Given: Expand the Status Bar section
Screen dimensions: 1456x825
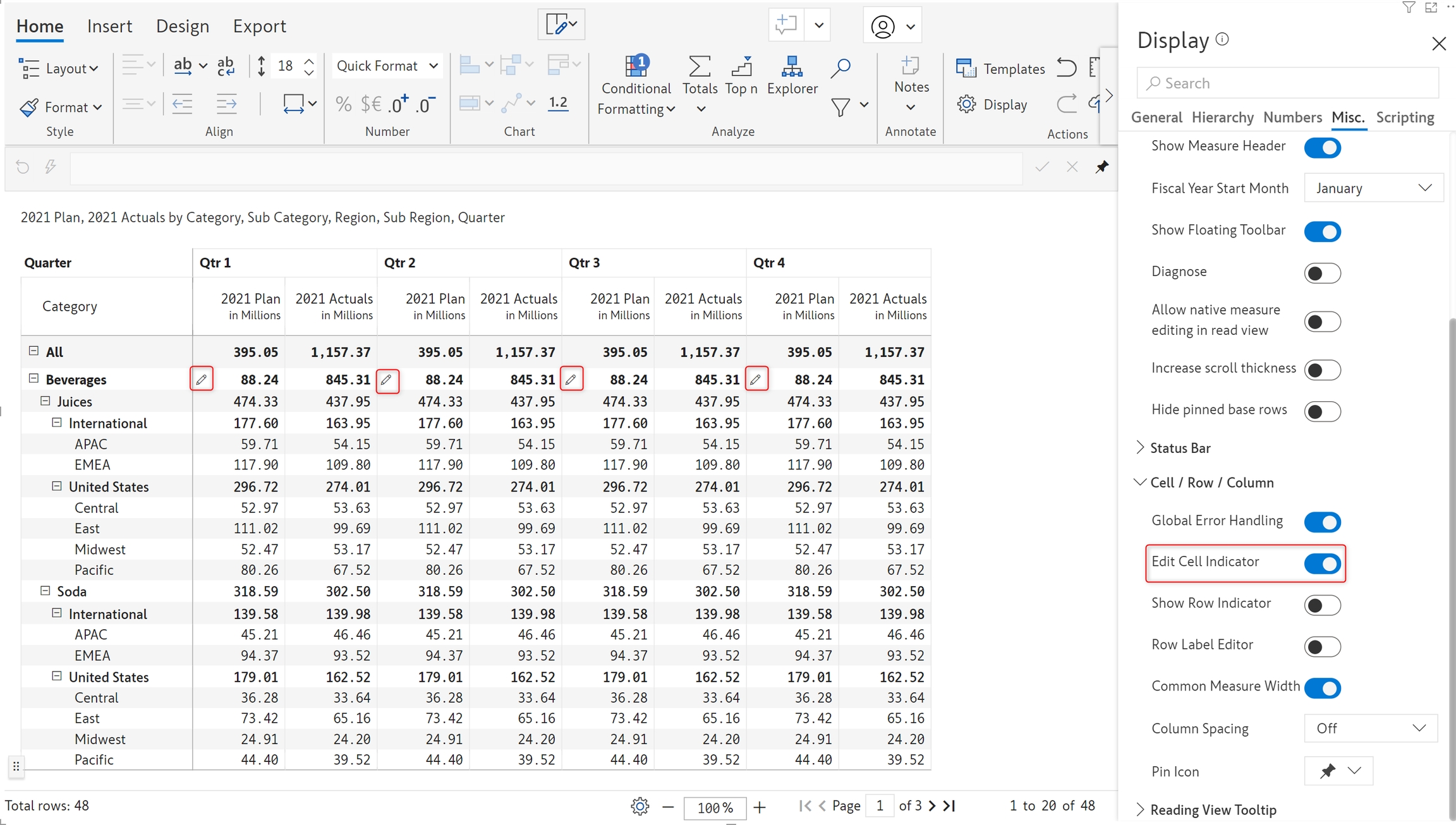Looking at the screenshot, I should tap(1179, 448).
